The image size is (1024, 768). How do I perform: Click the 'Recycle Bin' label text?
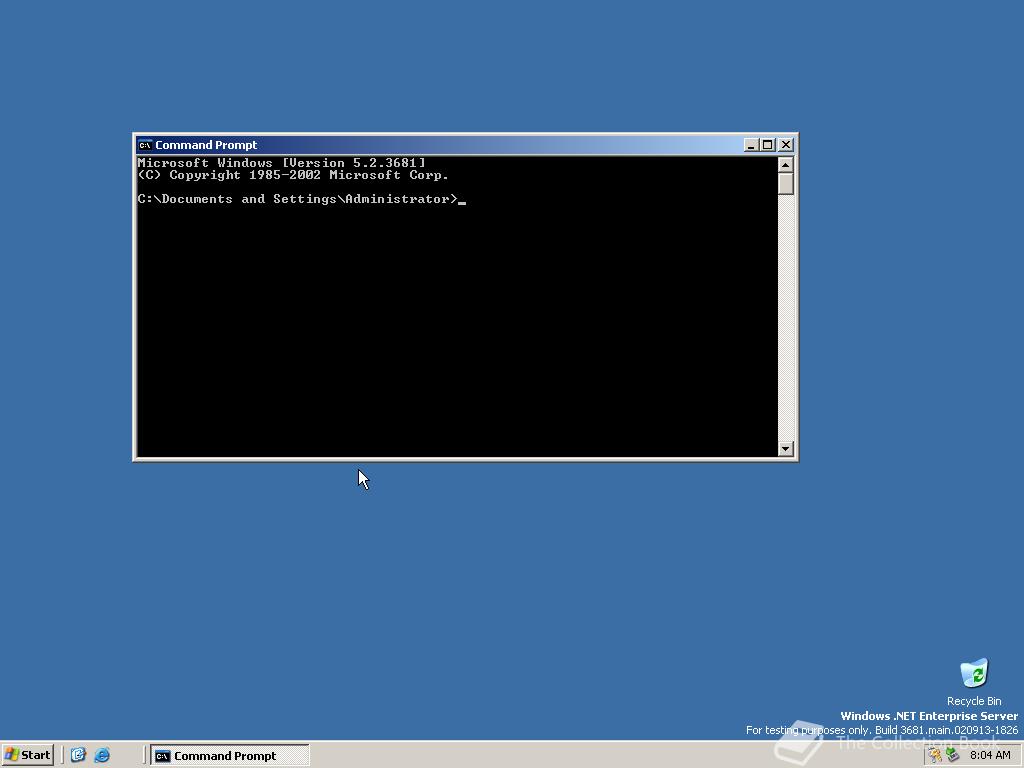coord(974,701)
